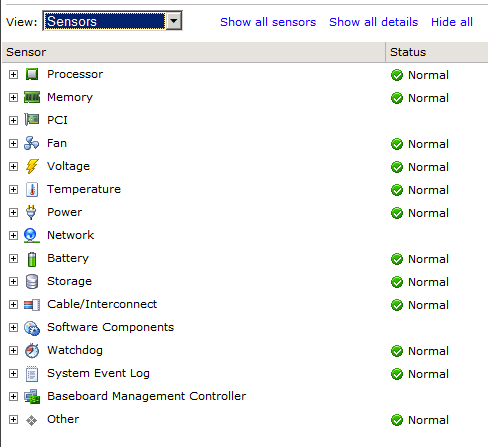
Task: Open the View dropdown arrow
Action: [173, 21]
